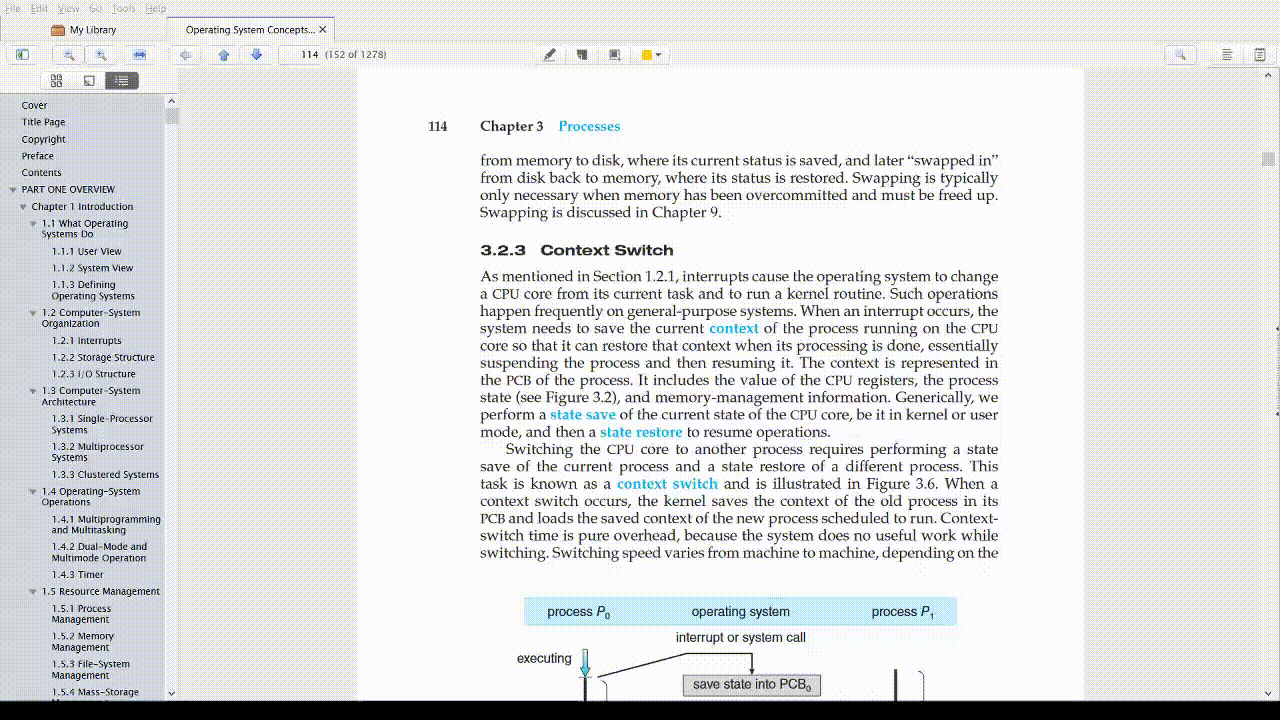Toggle the left sidebar panel

[x=22, y=55]
